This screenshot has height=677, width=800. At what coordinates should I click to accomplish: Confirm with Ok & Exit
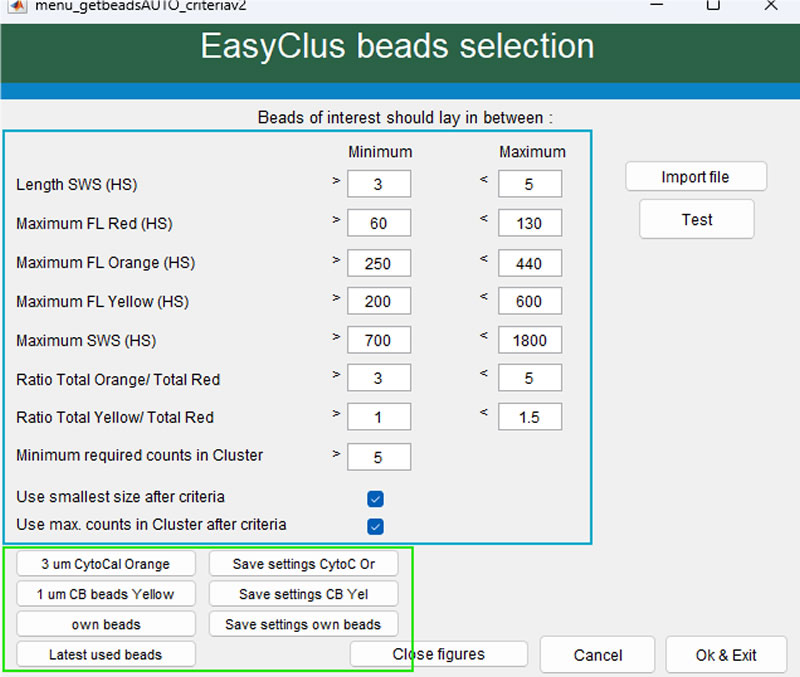[726, 655]
